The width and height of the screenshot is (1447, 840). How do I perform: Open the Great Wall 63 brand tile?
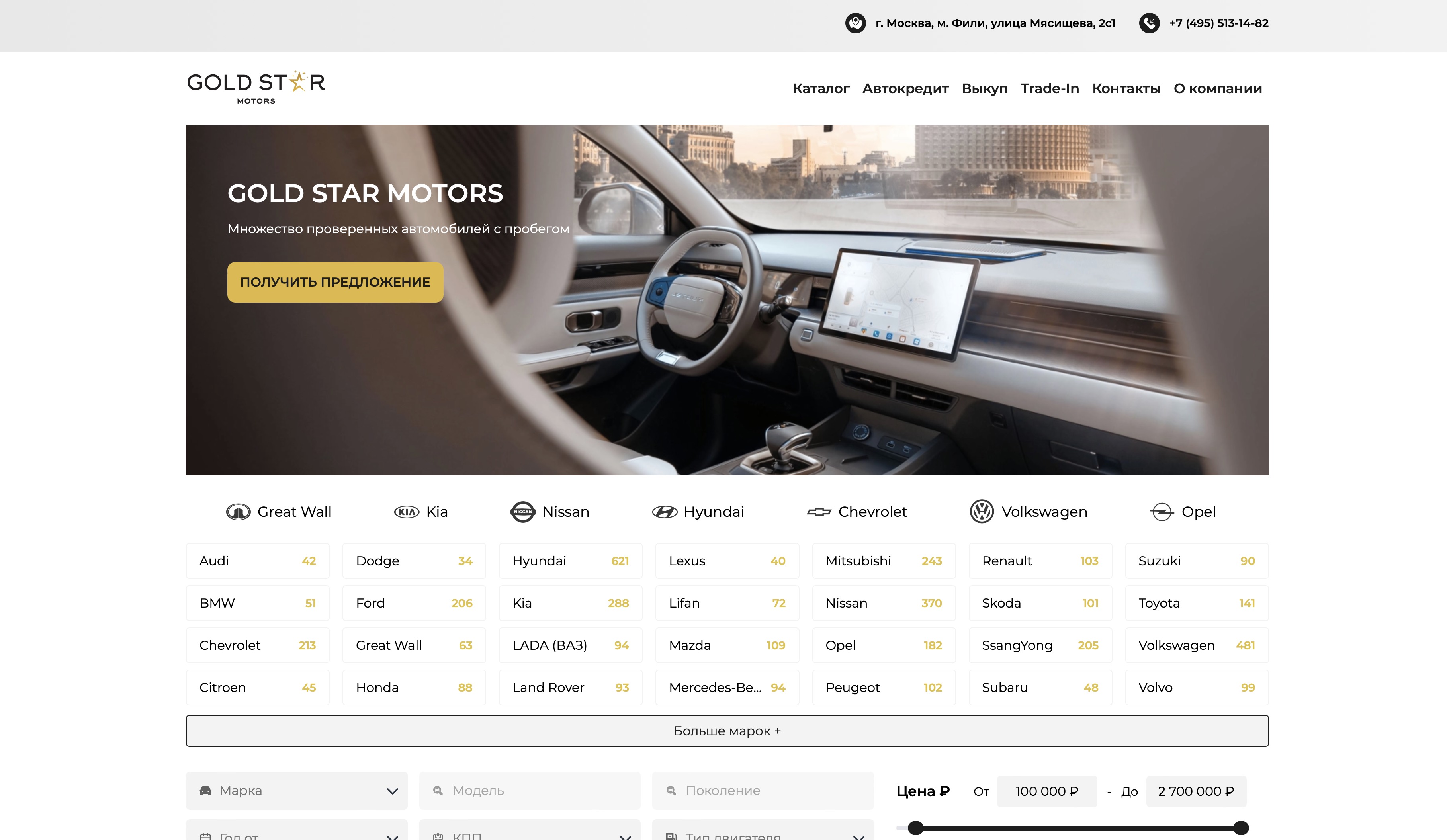pyautogui.click(x=414, y=645)
